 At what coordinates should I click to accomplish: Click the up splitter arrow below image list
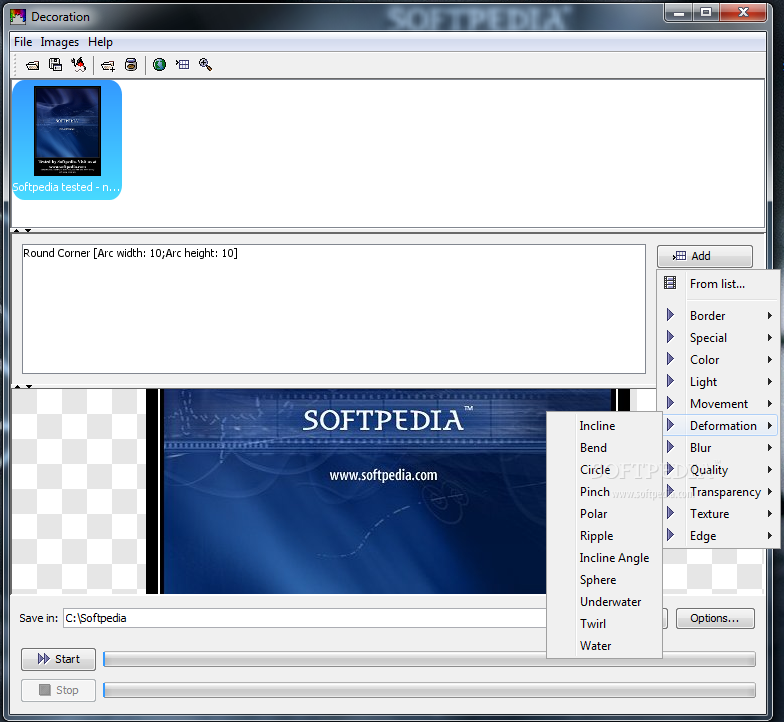click(16, 230)
